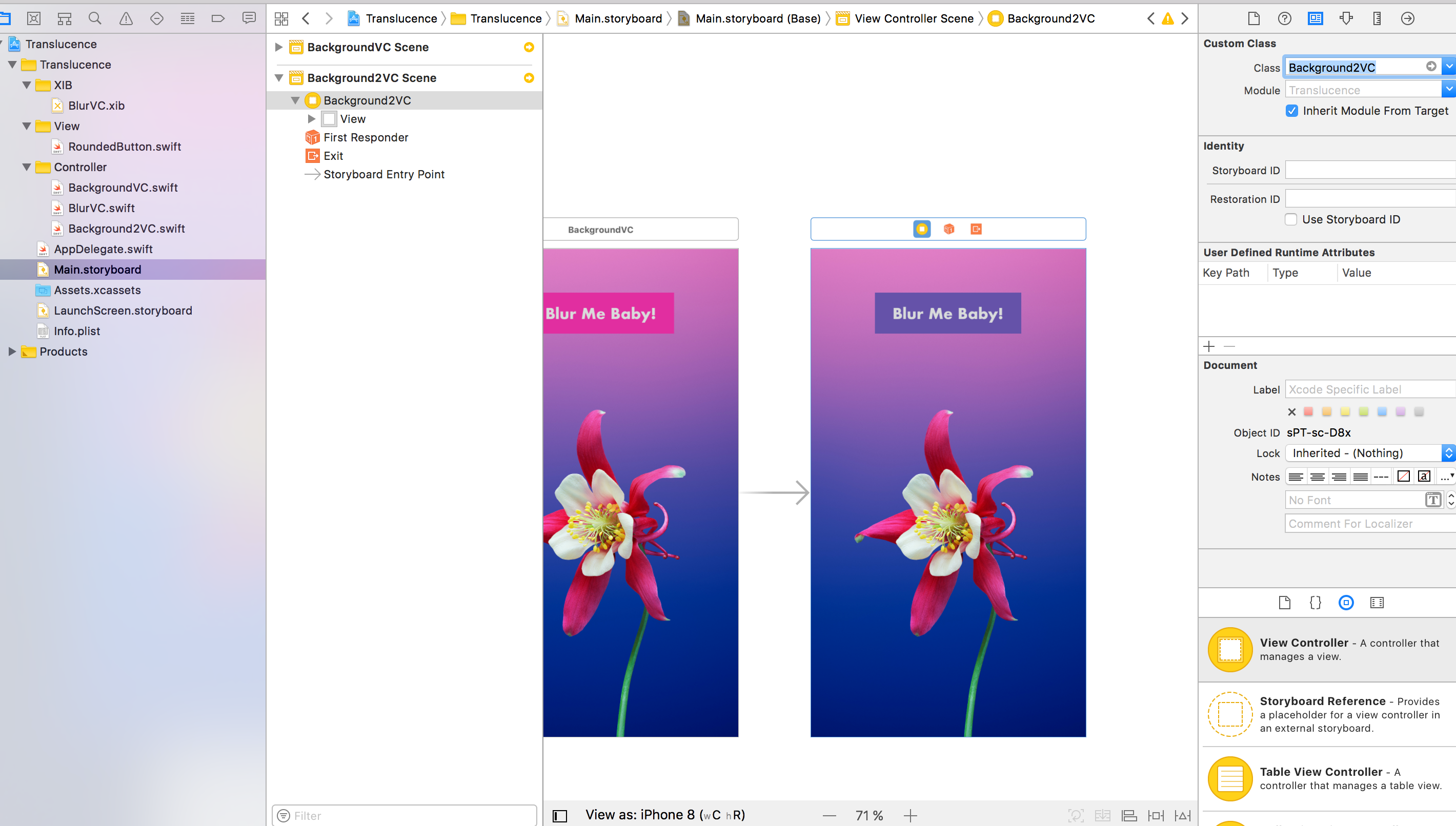
Task: Click the View as: iPhone 8 button
Action: [664, 815]
